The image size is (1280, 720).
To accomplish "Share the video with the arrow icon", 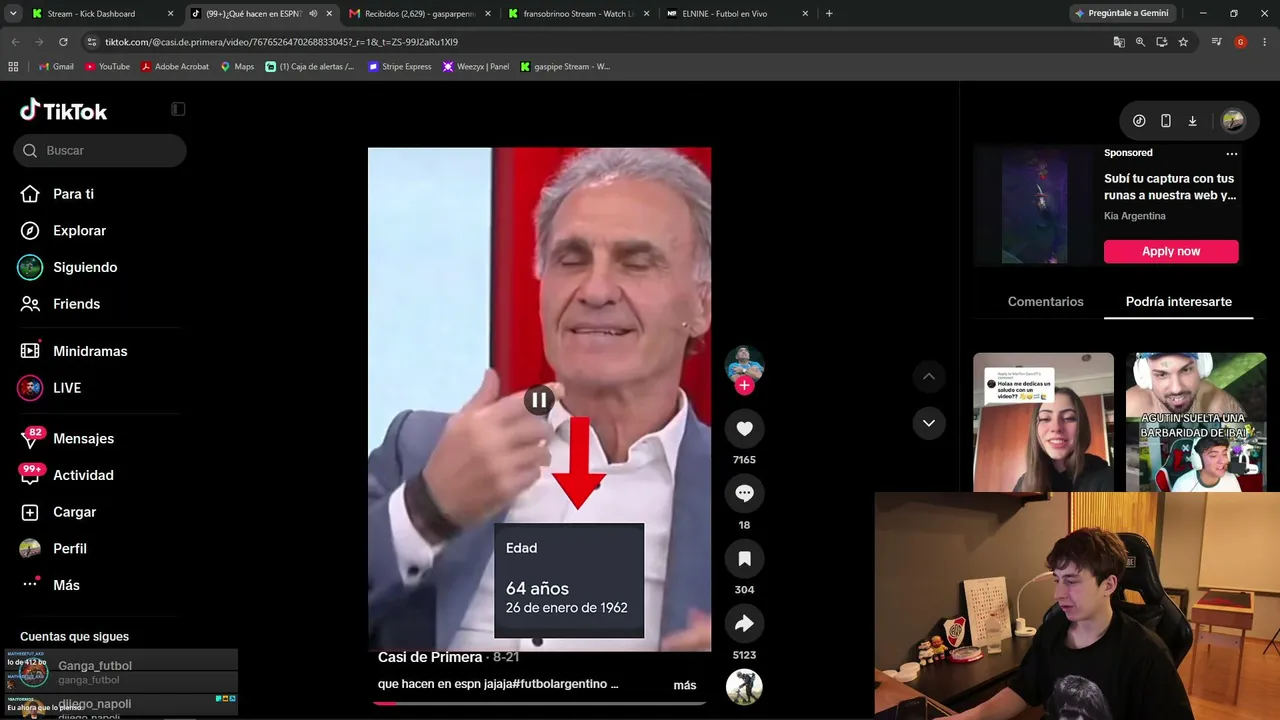I will point(744,624).
